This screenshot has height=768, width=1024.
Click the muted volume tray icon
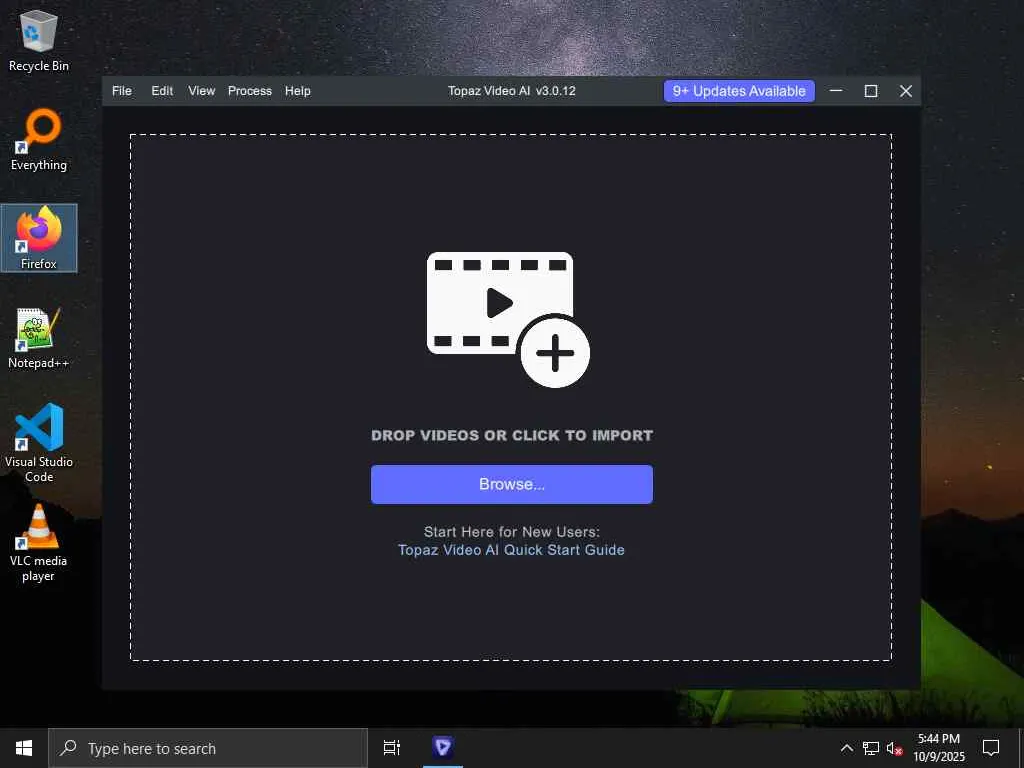894,748
